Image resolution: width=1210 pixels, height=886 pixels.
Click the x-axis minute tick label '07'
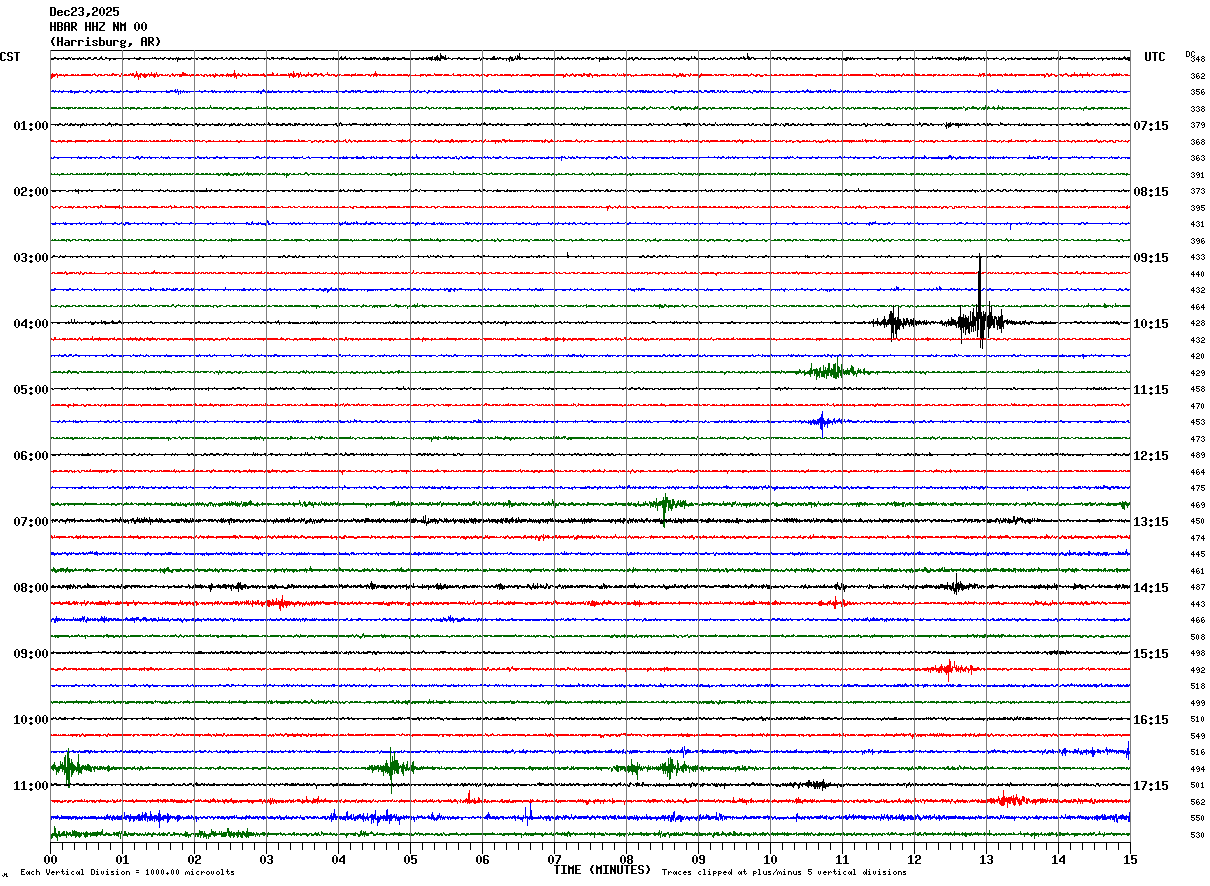point(554,859)
